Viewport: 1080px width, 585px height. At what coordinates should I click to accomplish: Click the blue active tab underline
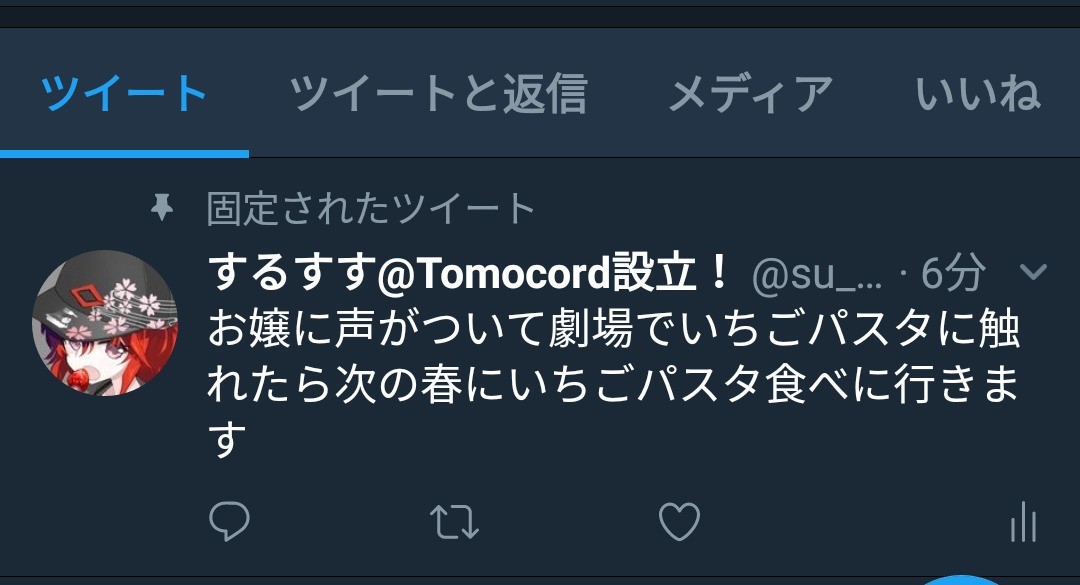[x=124, y=154]
